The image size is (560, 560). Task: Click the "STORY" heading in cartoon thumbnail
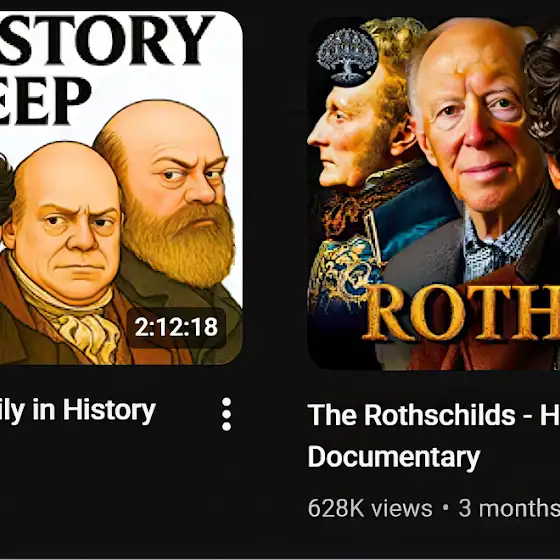click(107, 39)
